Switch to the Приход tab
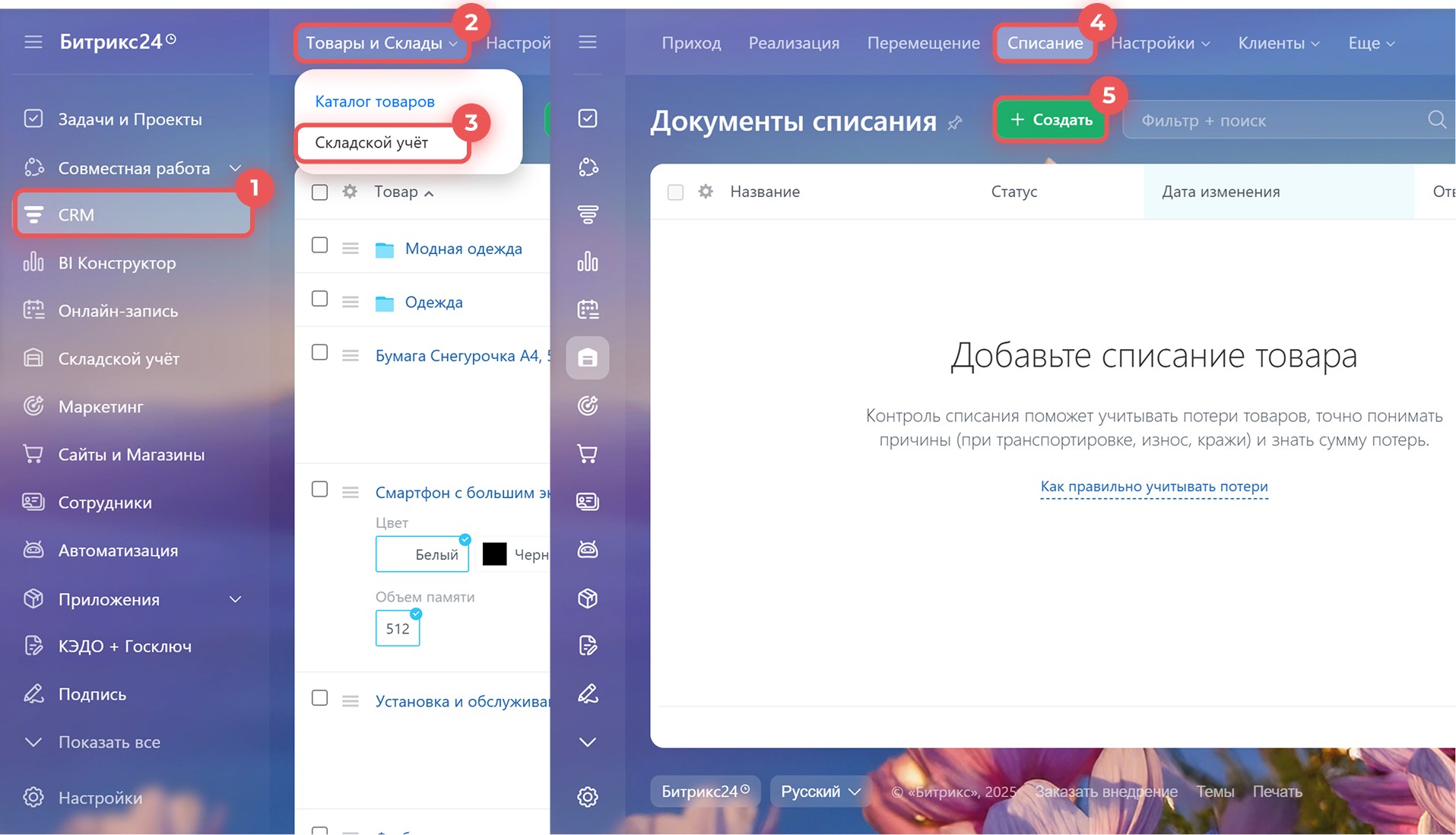This screenshot has height=835, width=1456. (x=691, y=43)
